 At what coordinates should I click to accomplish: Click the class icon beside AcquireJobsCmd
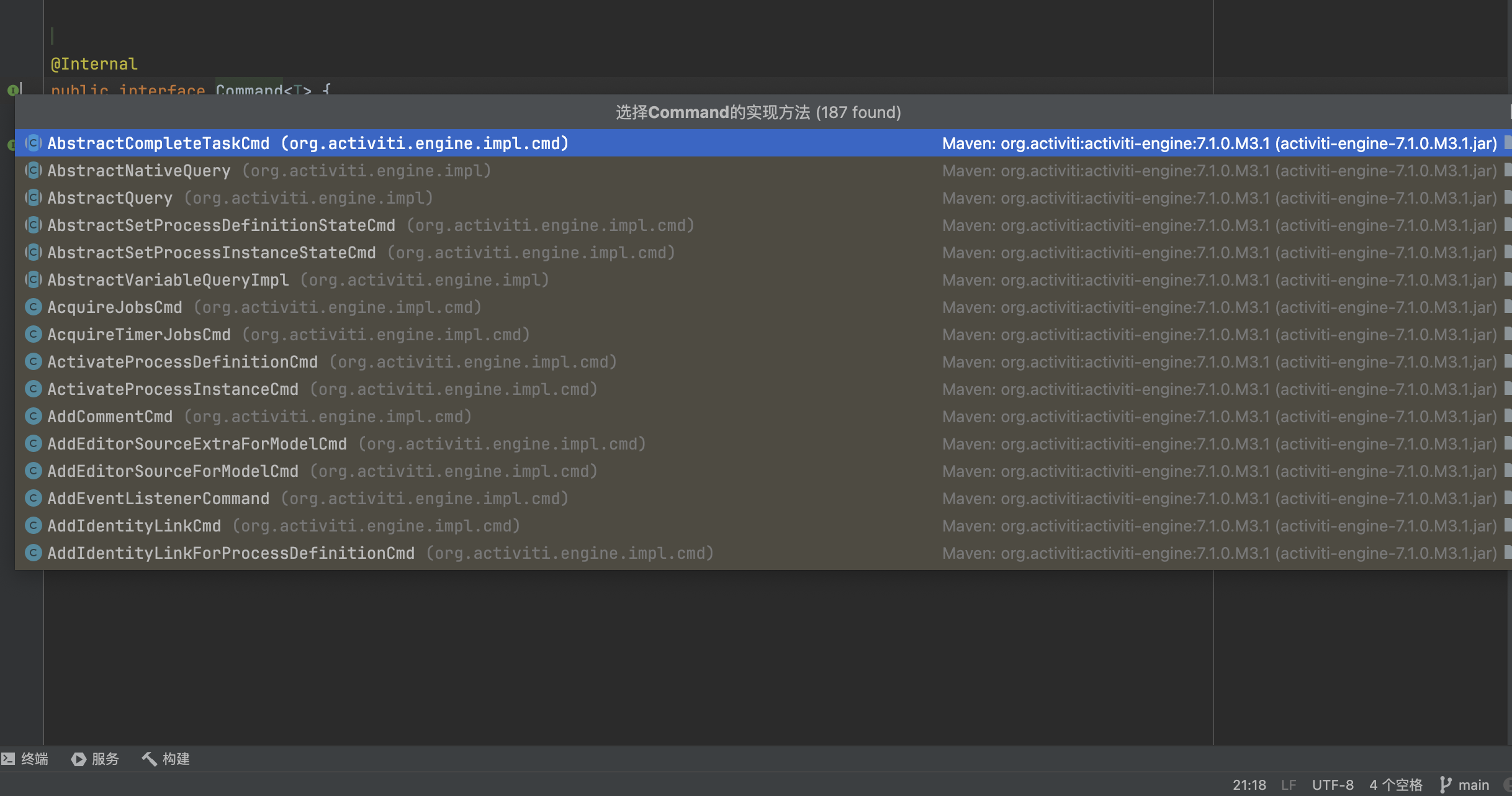coord(33,307)
